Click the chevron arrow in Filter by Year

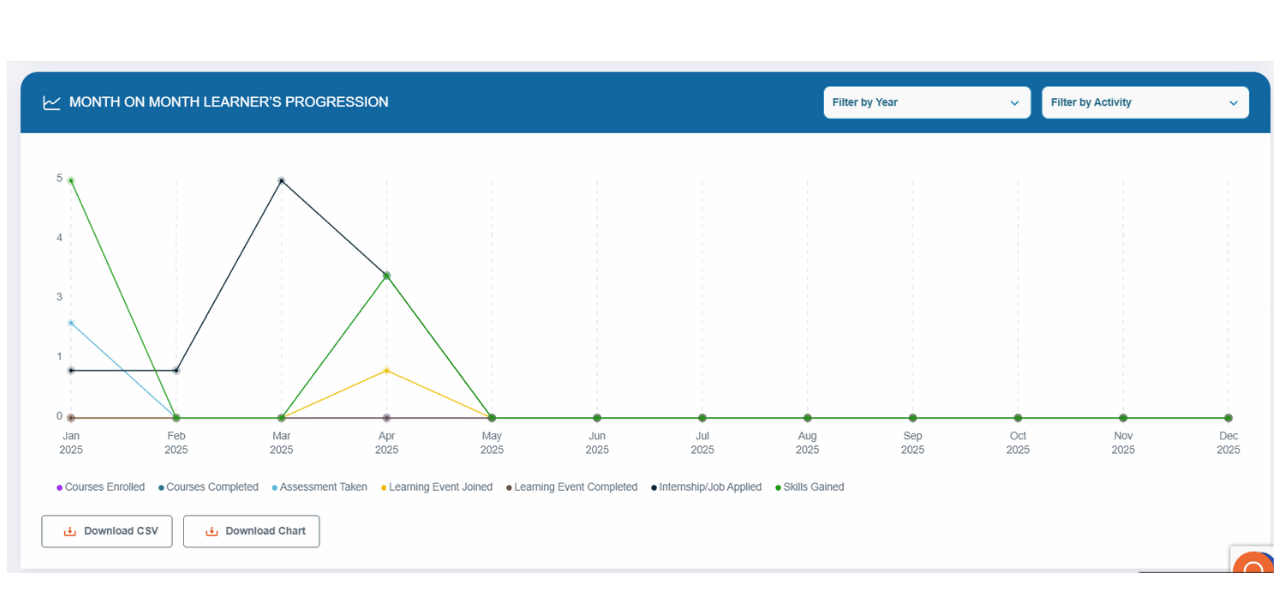1014,103
